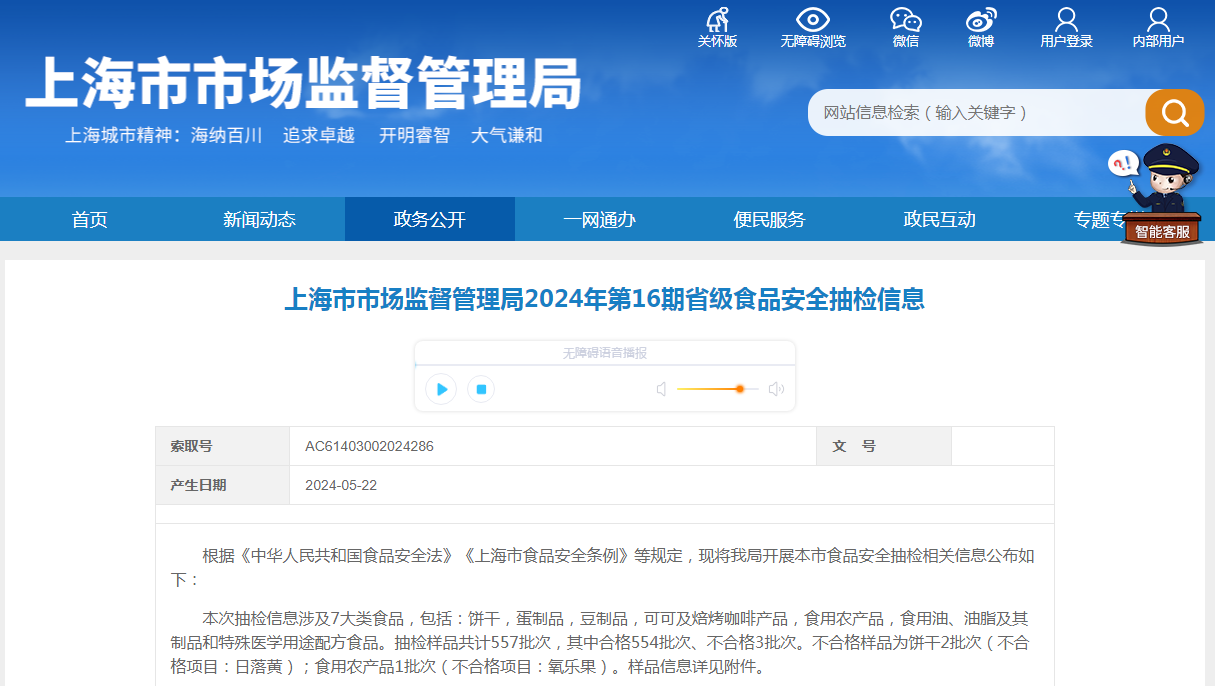Select the 政务公开 navigation tab
Image resolution: width=1215 pixels, height=686 pixels.
coord(430,219)
